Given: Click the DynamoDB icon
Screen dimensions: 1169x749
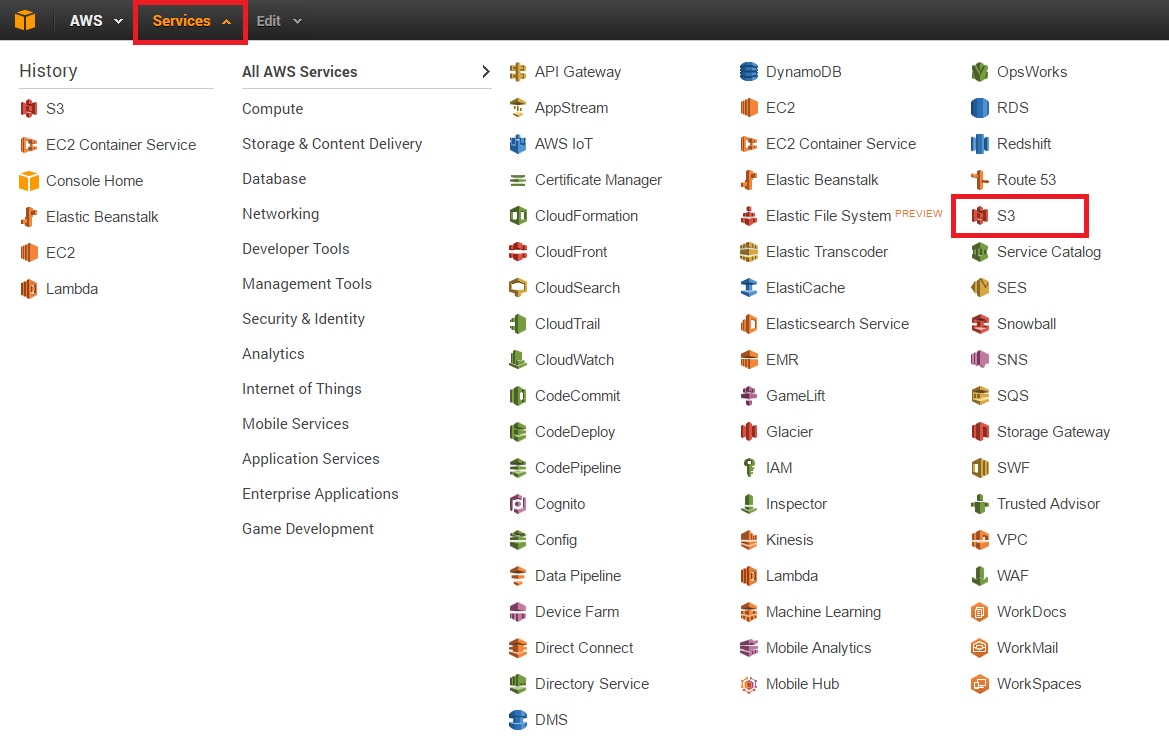Looking at the screenshot, I should tap(749, 72).
